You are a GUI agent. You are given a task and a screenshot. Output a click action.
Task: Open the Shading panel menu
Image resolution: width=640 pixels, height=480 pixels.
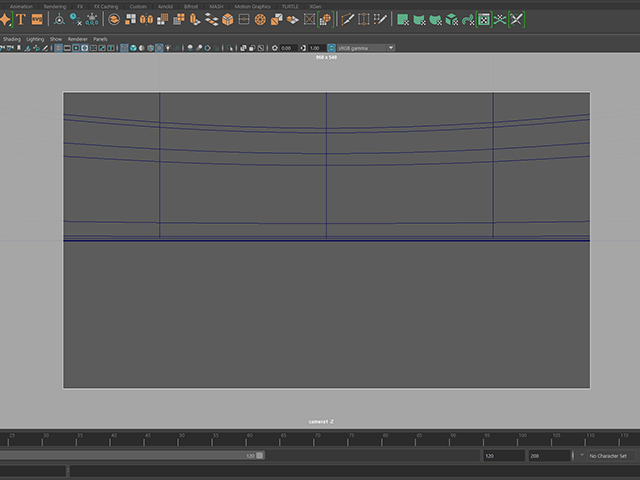pyautogui.click(x=12, y=39)
